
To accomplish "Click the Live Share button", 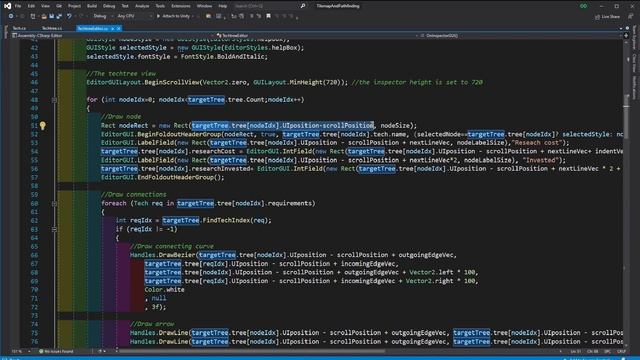I will [x=607, y=17].
